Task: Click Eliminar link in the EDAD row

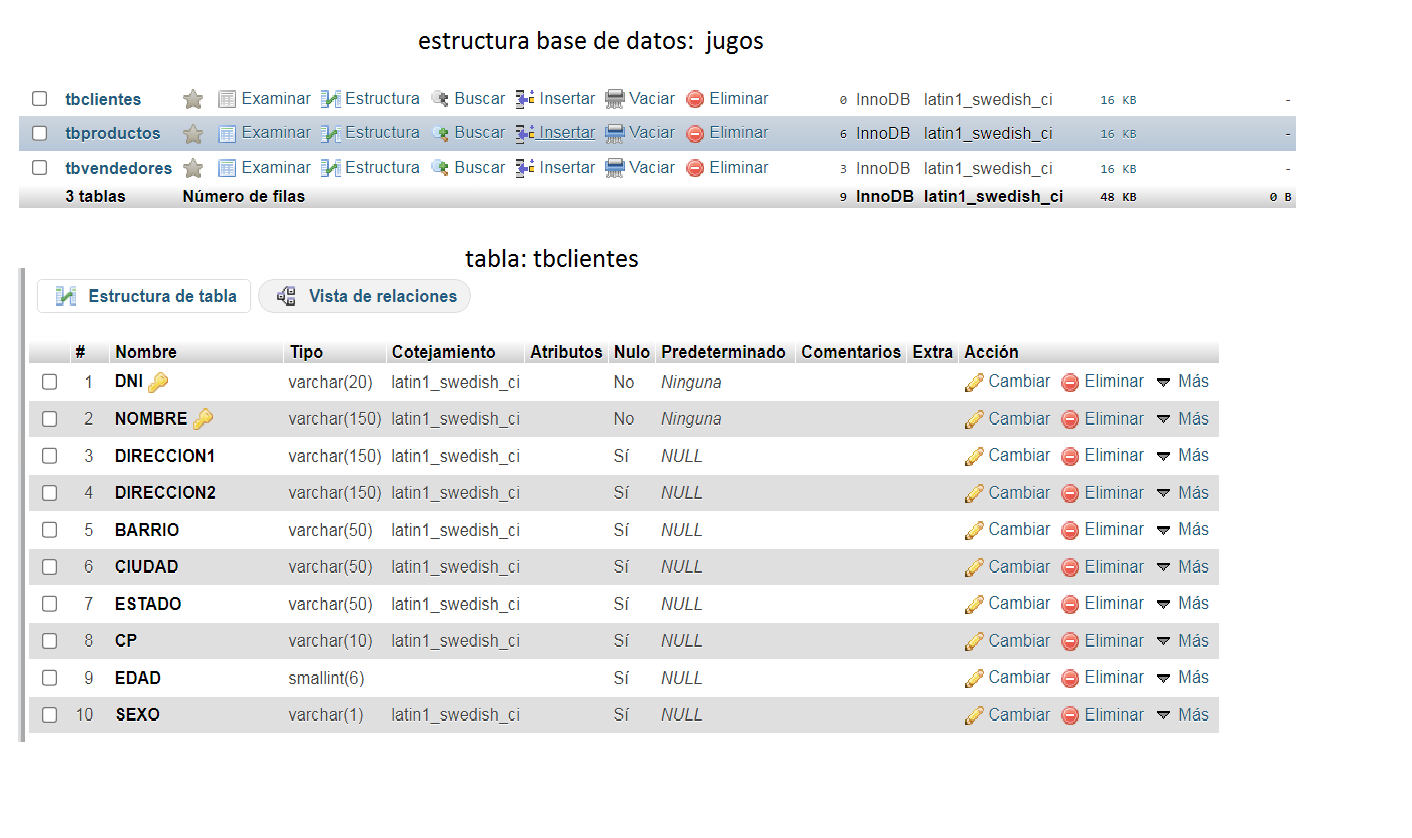Action: point(1114,678)
